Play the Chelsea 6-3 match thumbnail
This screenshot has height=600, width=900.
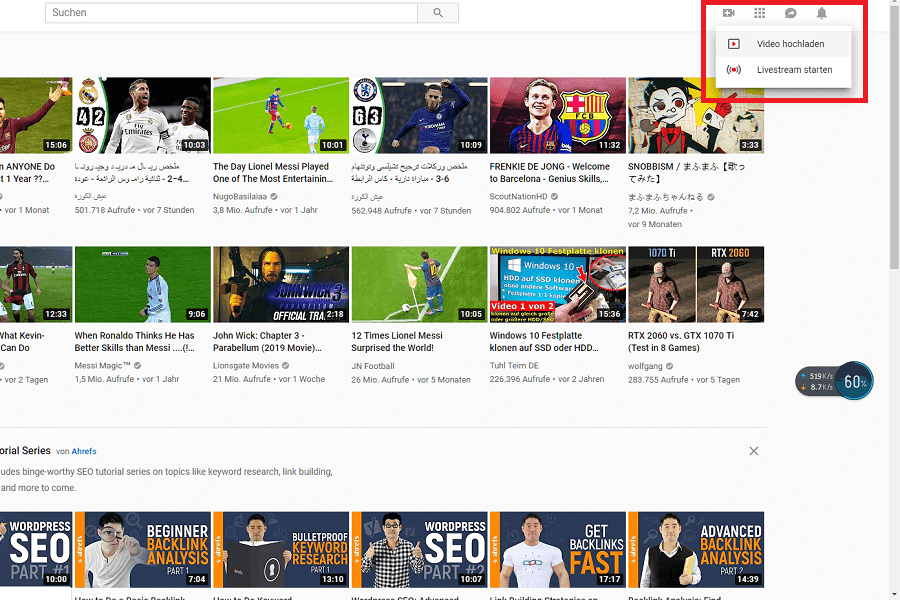tap(419, 115)
